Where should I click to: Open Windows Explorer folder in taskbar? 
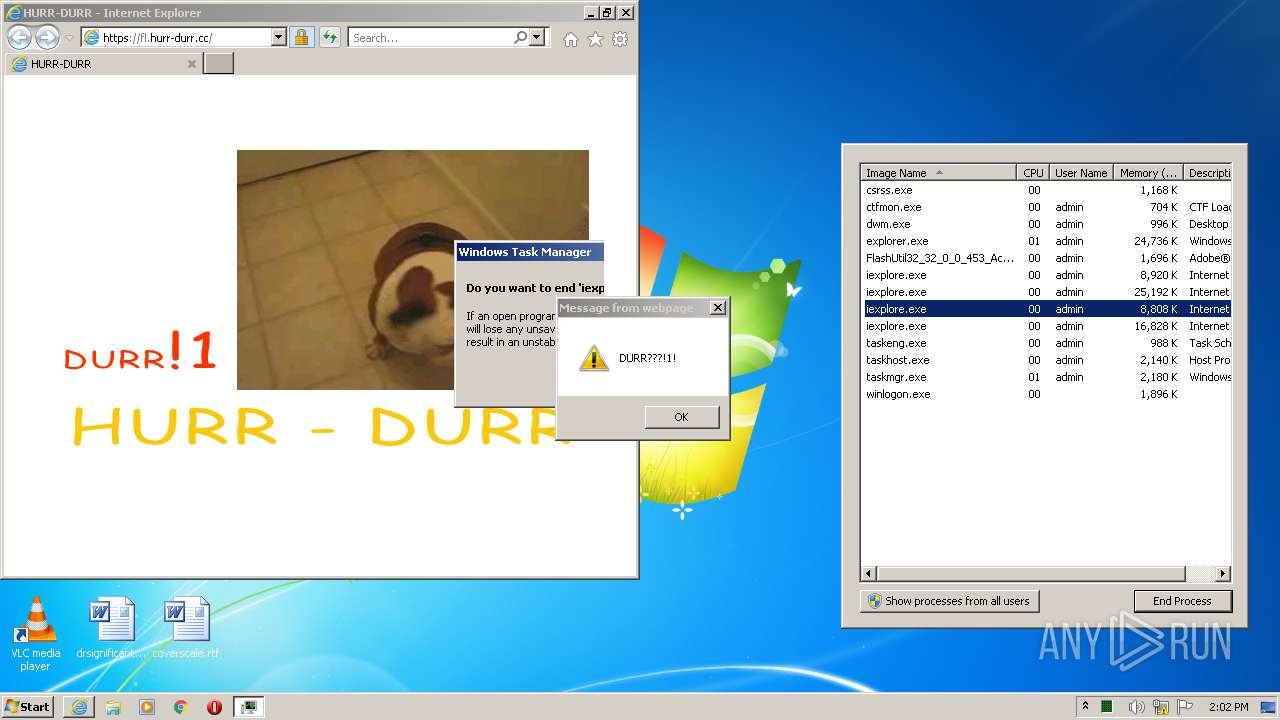pos(113,707)
